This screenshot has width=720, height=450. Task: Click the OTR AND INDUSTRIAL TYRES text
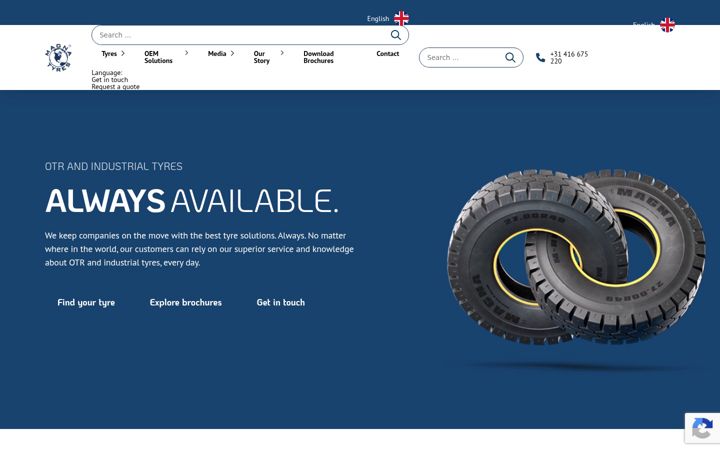tap(113, 166)
